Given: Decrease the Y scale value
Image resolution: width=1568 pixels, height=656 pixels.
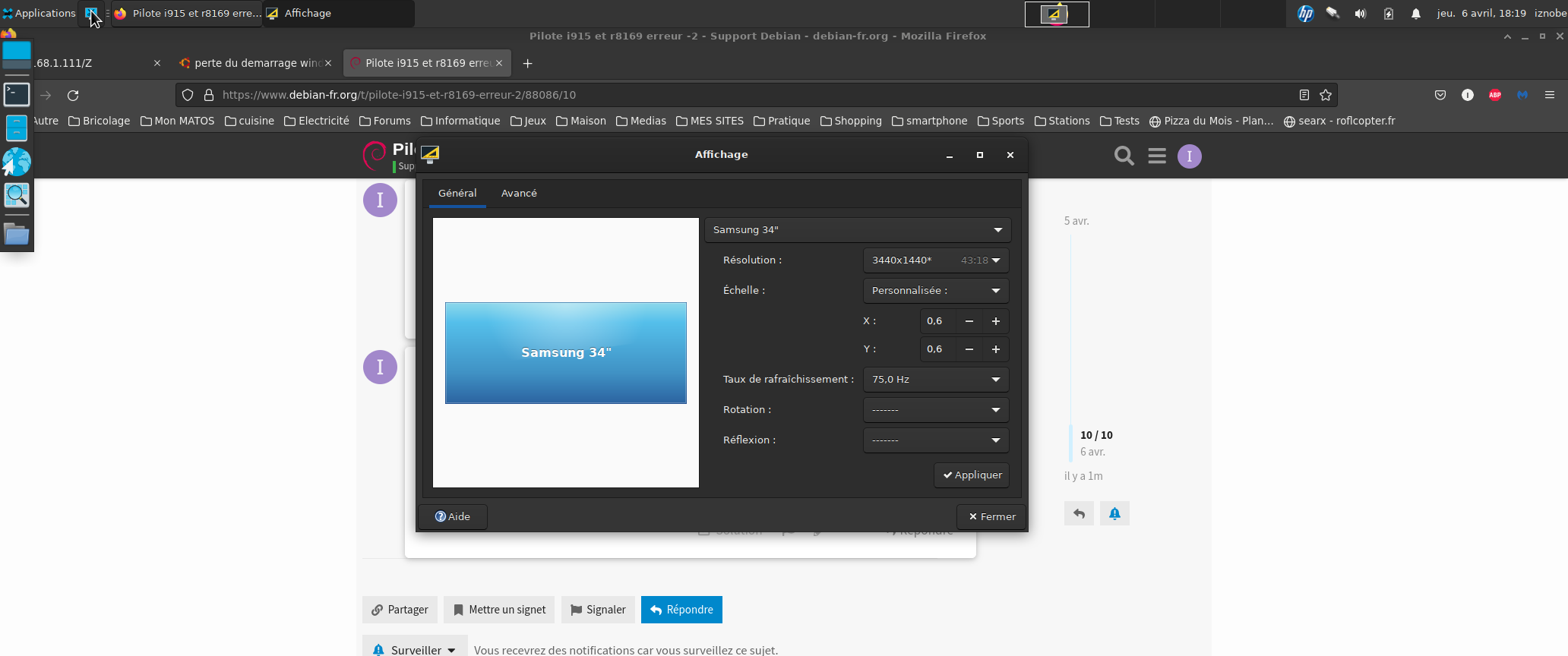Looking at the screenshot, I should (969, 349).
